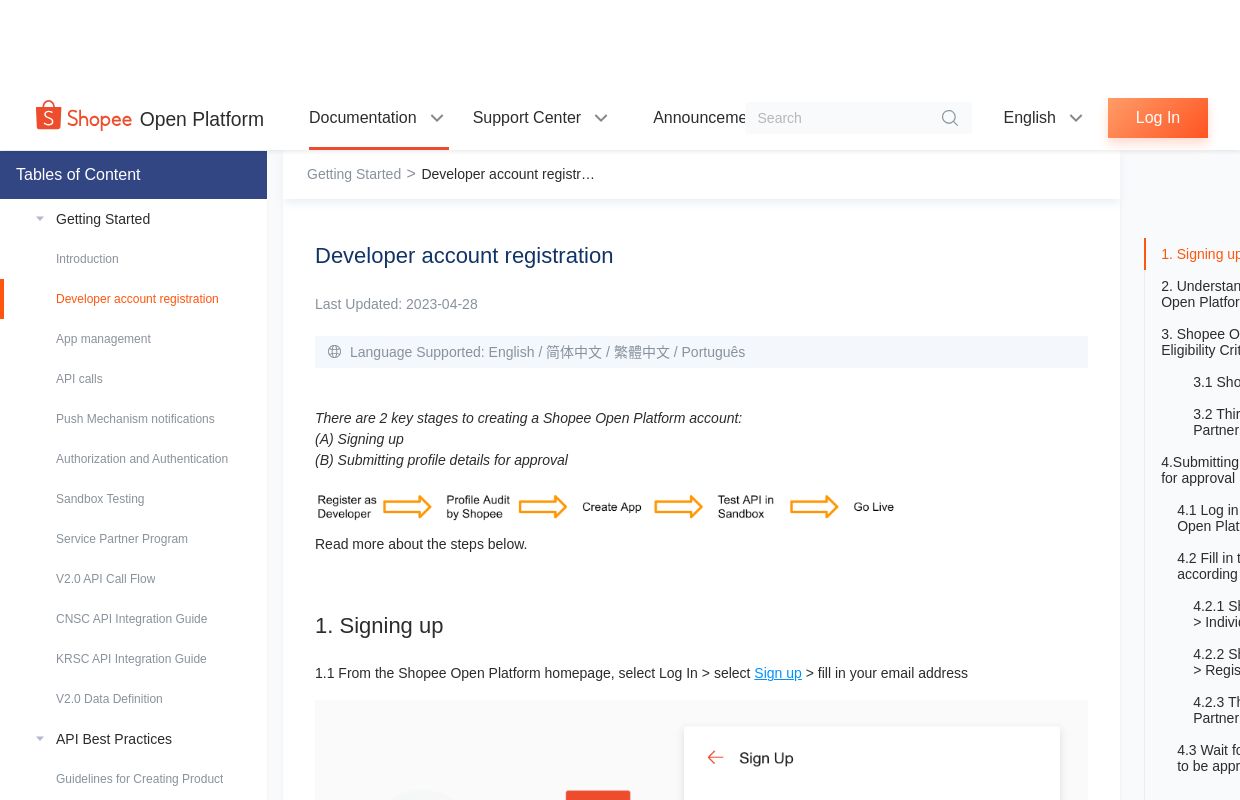Collapse the Getting Started section arrow
Image resolution: width=1240 pixels, height=800 pixels.
(40, 219)
